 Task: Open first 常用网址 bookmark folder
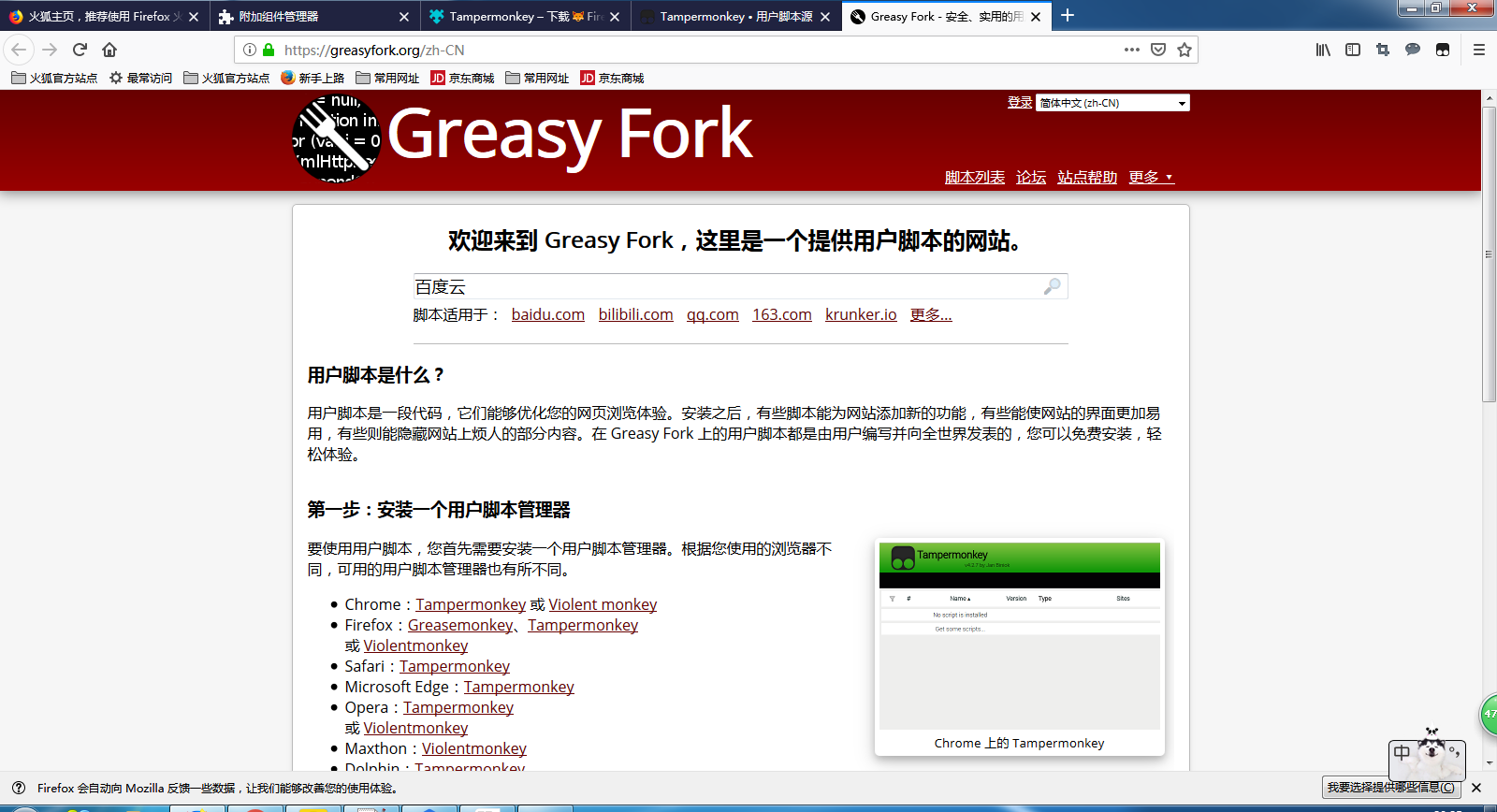coord(387,78)
